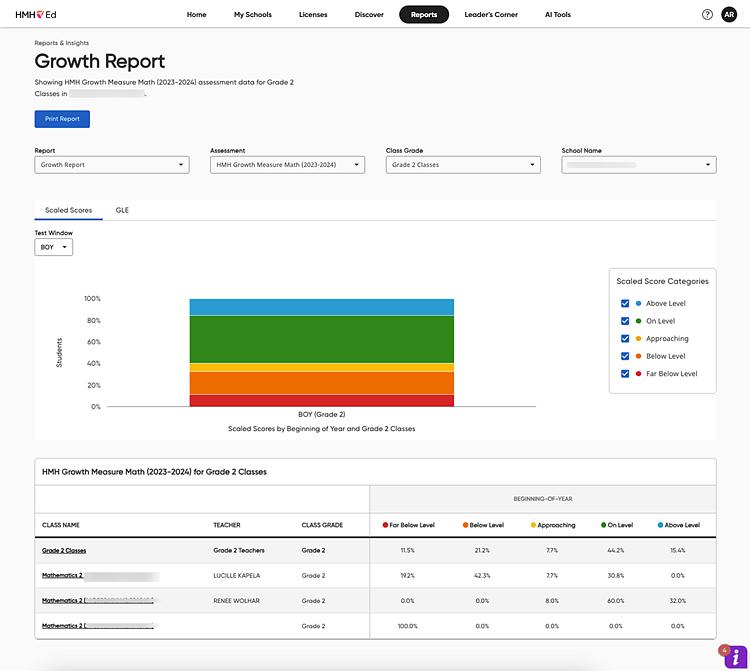Open the Grade 2 Classes link
This screenshot has height=671, width=750.
pos(64,550)
